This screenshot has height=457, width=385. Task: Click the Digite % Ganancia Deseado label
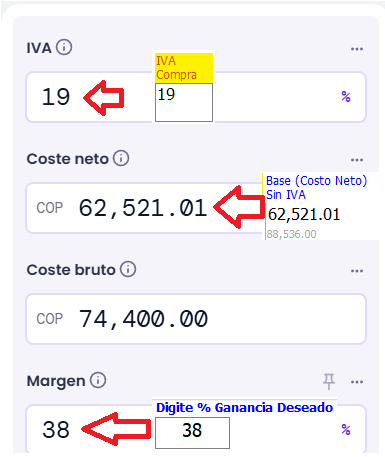coord(244,408)
